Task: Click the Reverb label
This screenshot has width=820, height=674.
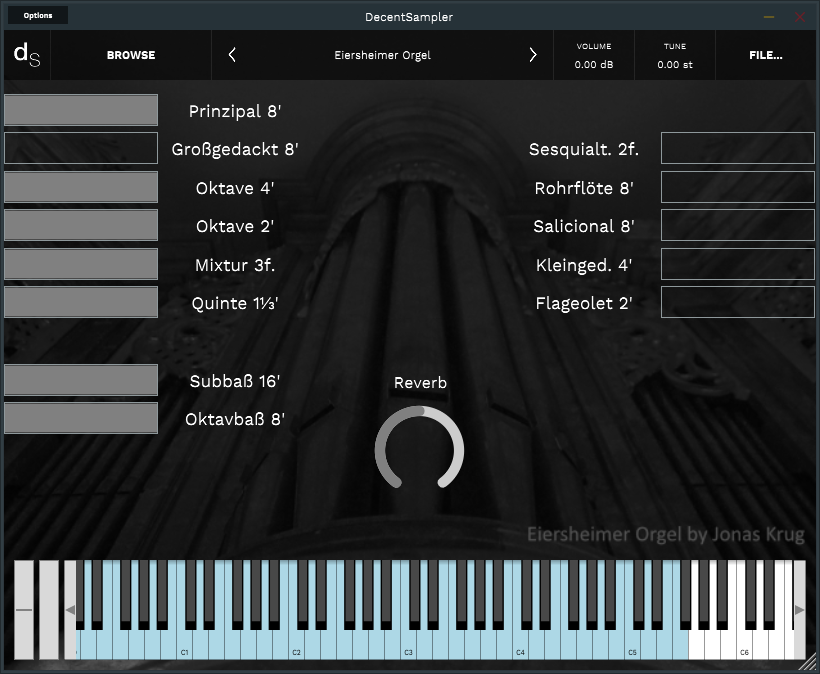Action: (420, 383)
